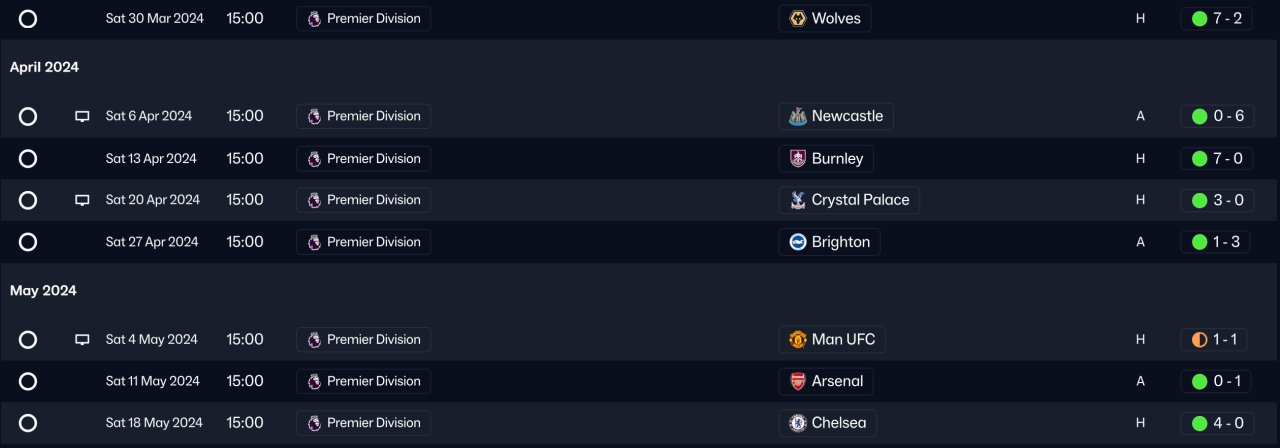
Task: Select the radio circle for the Wolves fixture
Action: [28, 19]
